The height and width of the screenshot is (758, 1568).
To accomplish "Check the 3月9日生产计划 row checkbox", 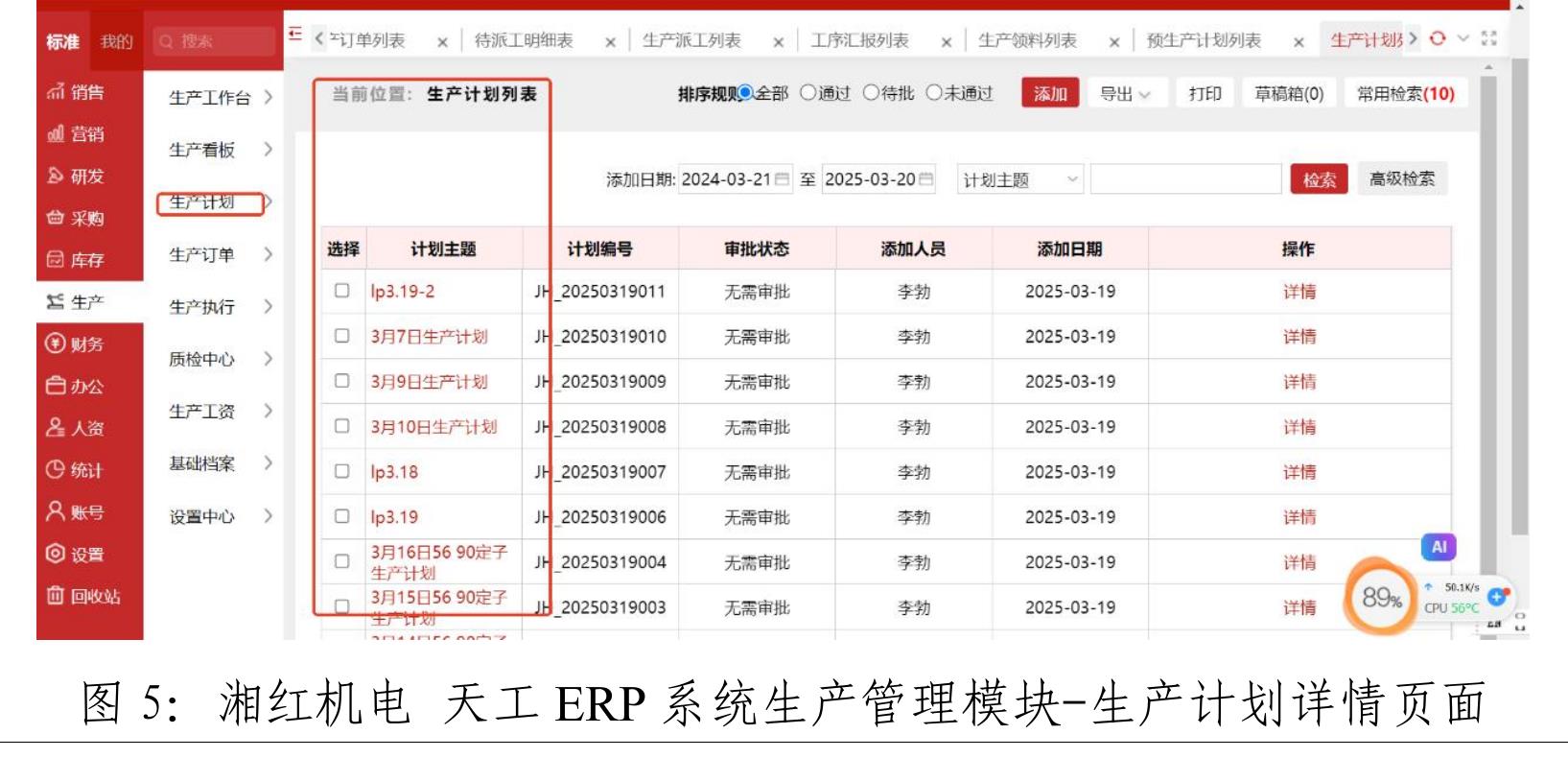I will click(x=342, y=381).
